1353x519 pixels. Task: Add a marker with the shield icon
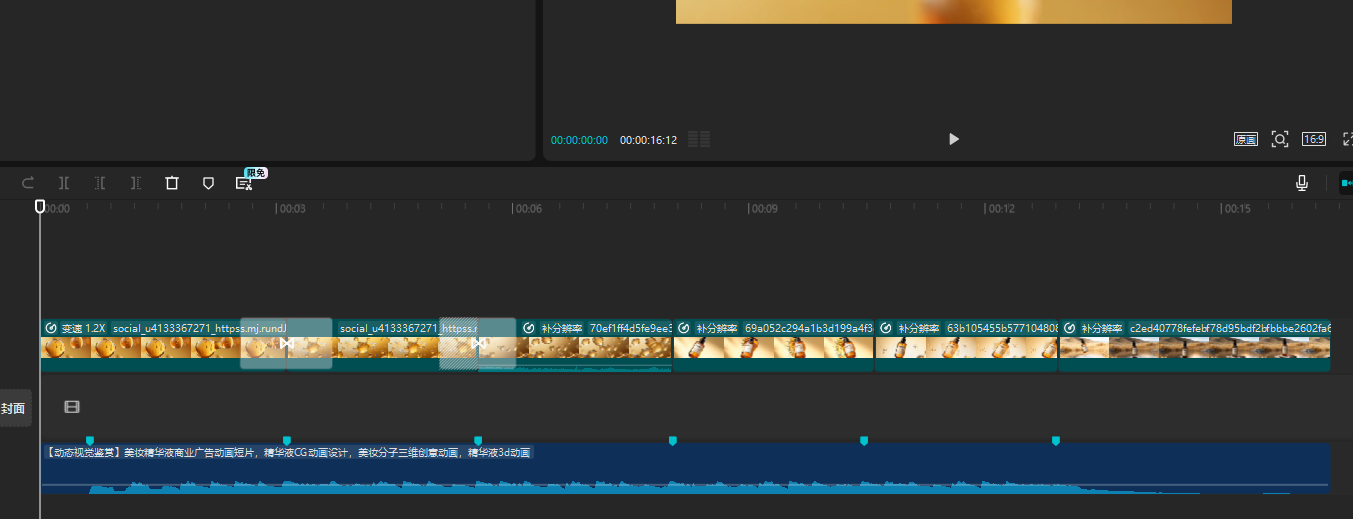click(x=208, y=183)
